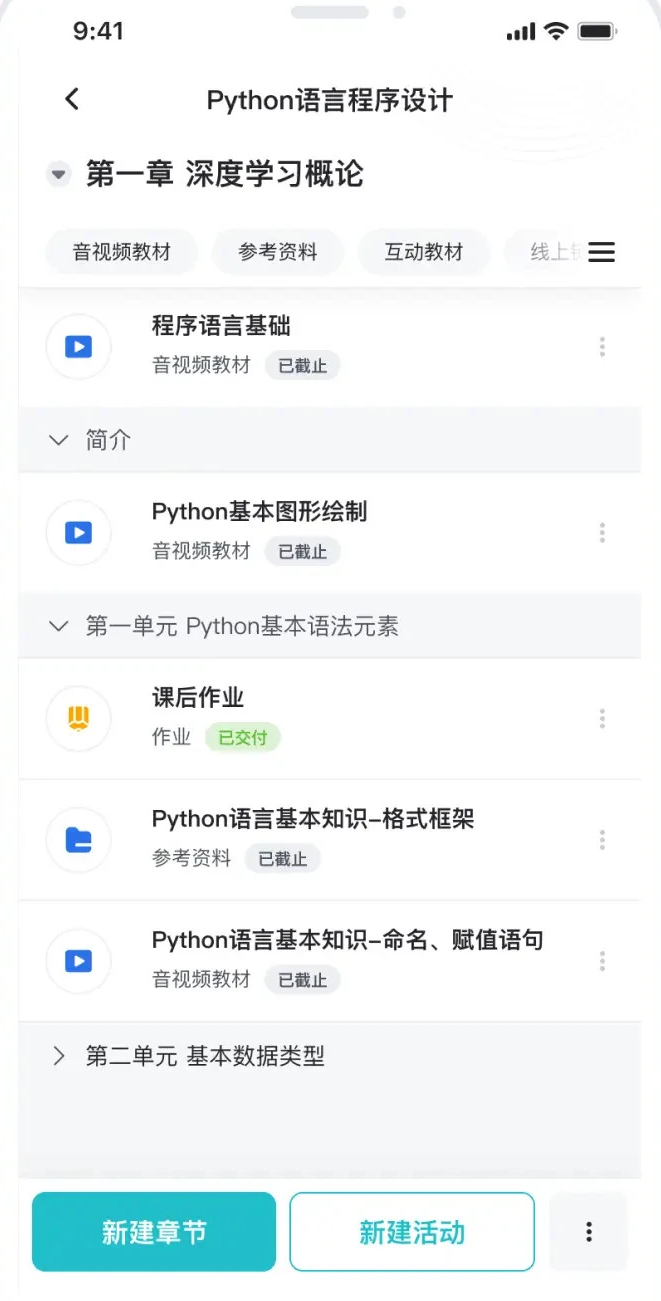Tap the 已截止 badge on Python基本图形绘制
This screenshot has height=1301, width=661.
302,551
